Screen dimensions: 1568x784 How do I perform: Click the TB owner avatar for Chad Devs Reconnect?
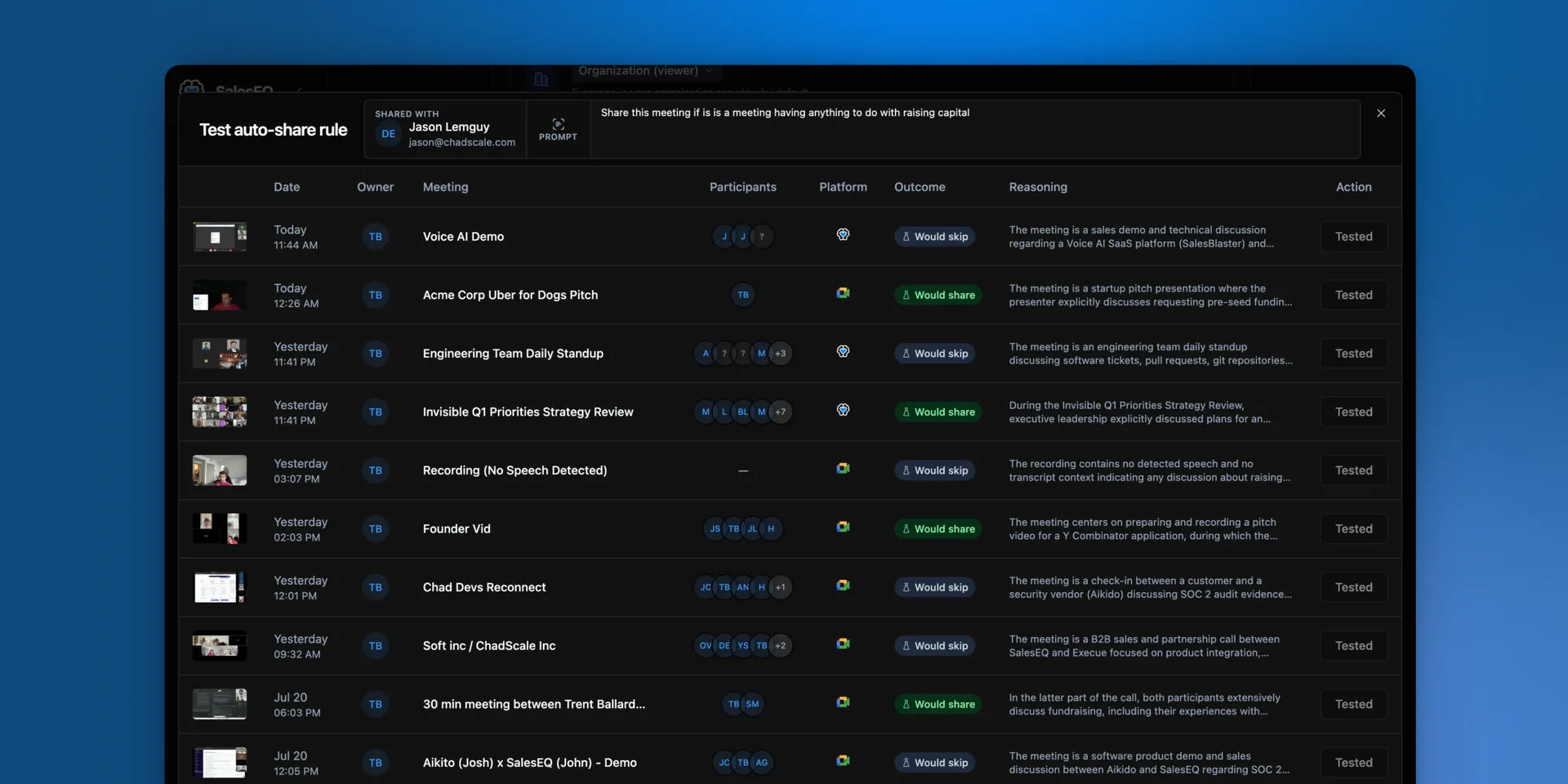[x=376, y=587]
